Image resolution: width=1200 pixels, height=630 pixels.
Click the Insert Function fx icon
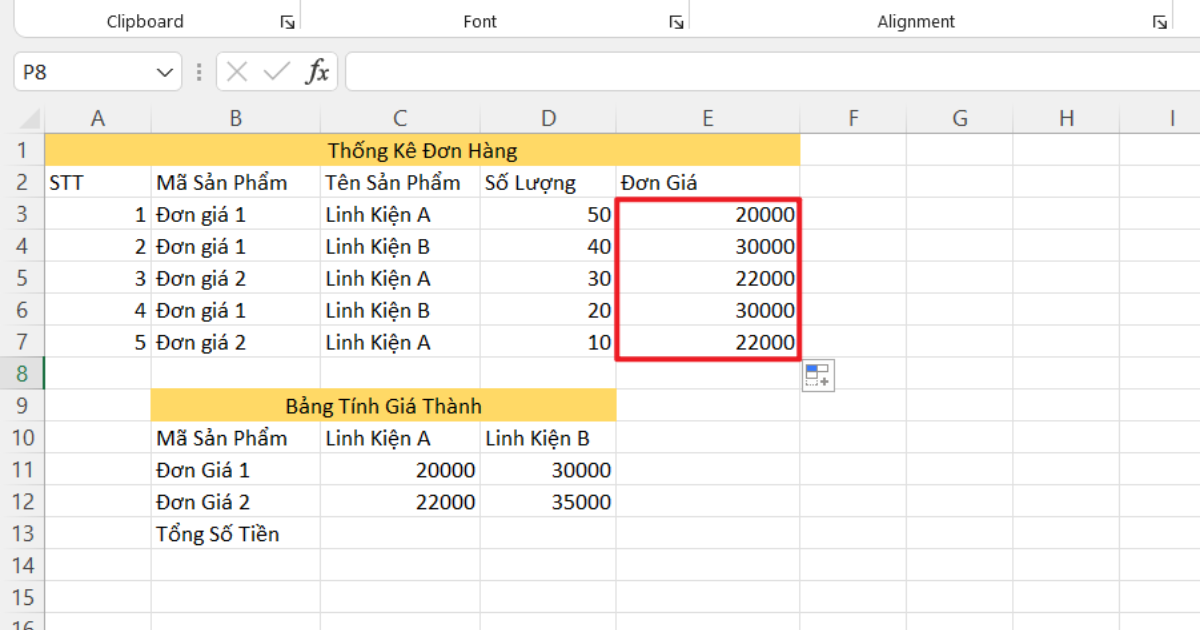317,72
